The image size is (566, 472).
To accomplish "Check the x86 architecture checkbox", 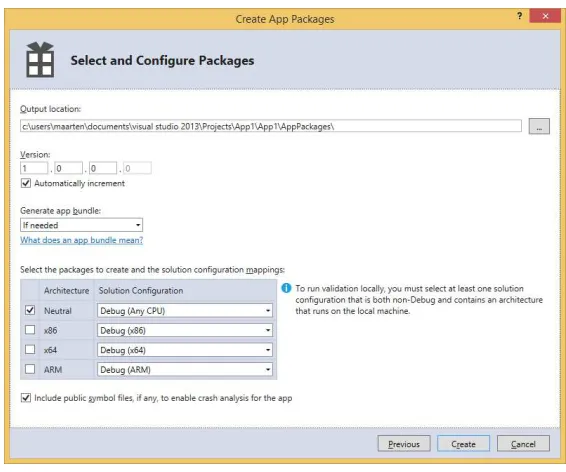I will (30, 330).
